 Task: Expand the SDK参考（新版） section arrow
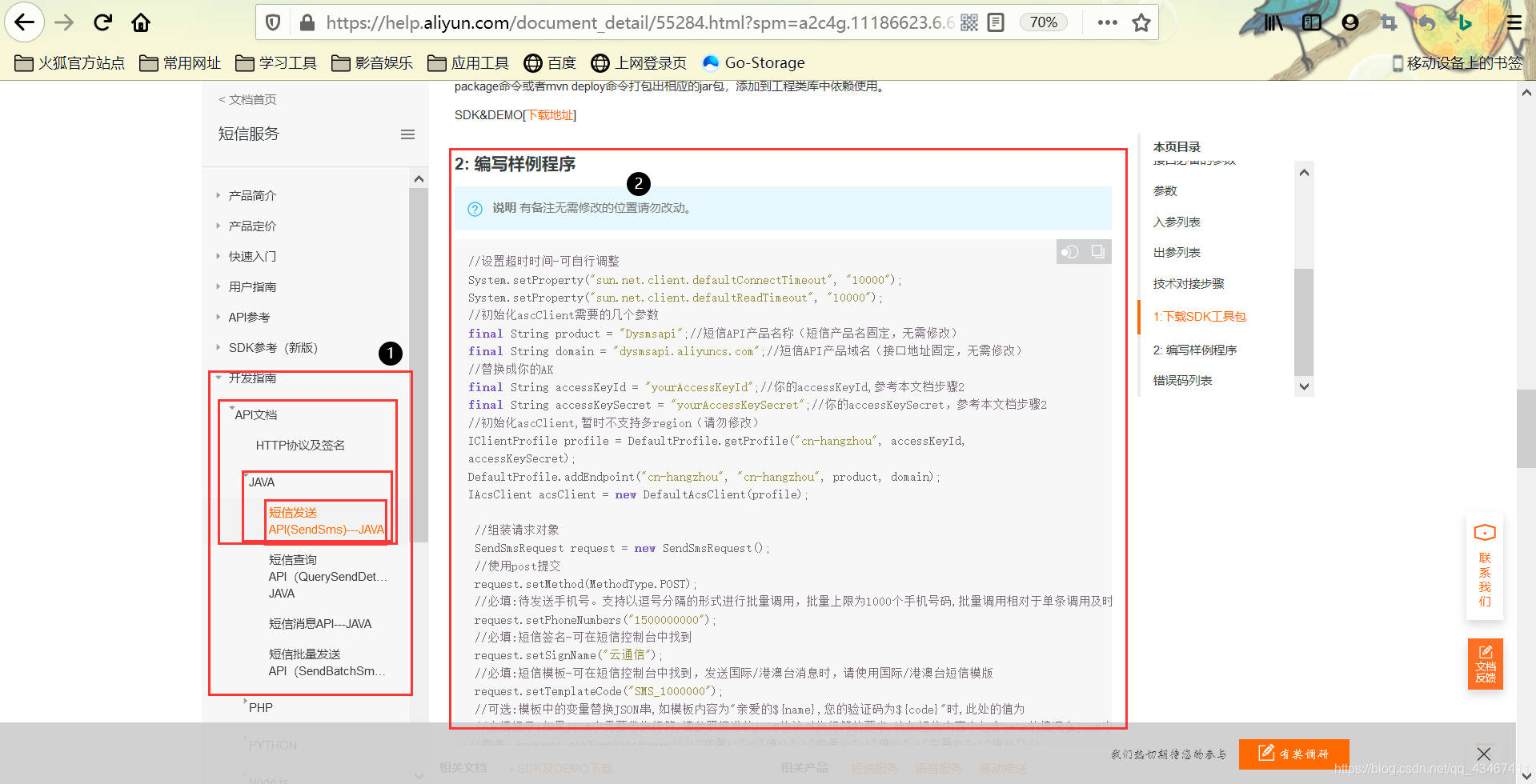point(218,347)
